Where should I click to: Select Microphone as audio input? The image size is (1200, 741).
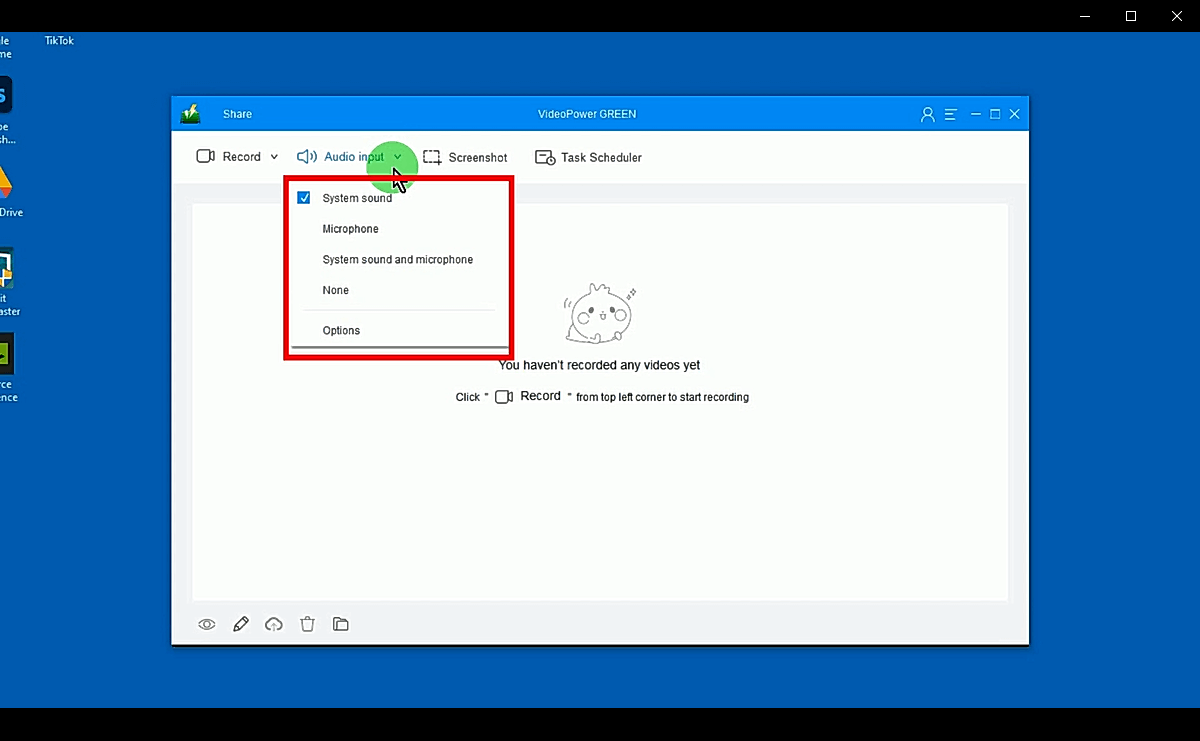click(350, 229)
